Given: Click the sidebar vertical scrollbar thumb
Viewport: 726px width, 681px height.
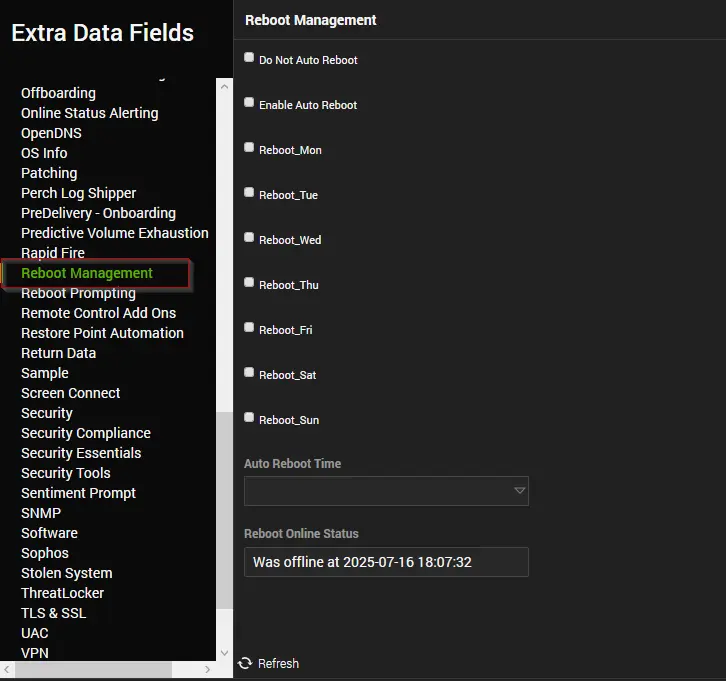Looking at the screenshot, I should pos(224,510).
